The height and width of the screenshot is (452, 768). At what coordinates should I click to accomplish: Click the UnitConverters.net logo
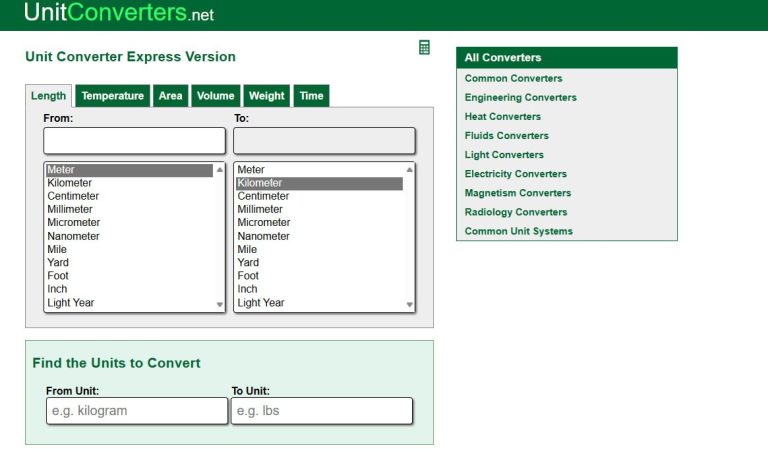pyautogui.click(x=118, y=14)
